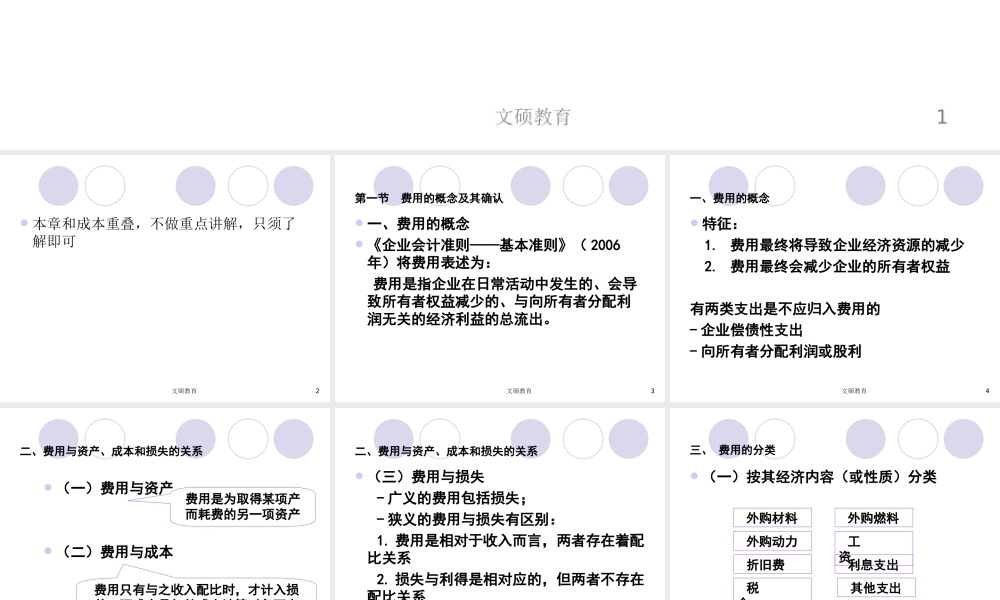1000x600 pixels.
Task: Click the hollow circle decoration on slide 4
Action: pos(777,185)
